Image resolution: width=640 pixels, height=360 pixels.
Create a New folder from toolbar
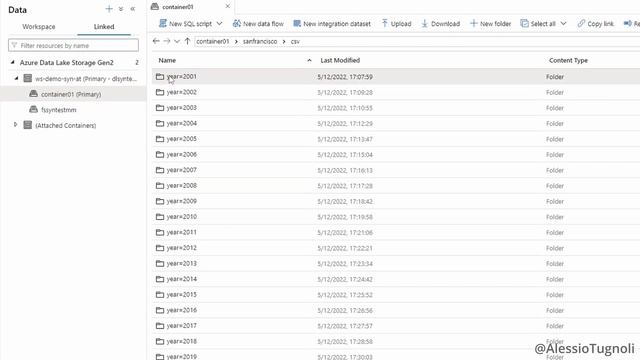(x=490, y=24)
